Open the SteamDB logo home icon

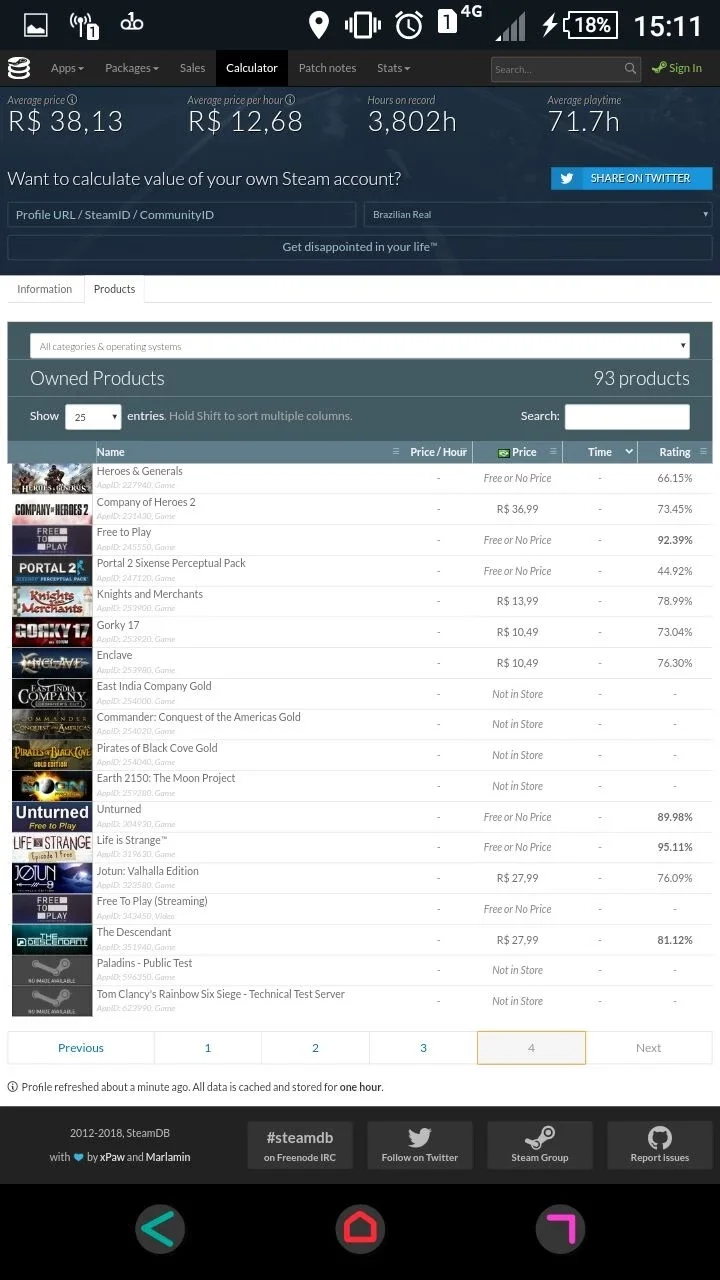(x=19, y=68)
